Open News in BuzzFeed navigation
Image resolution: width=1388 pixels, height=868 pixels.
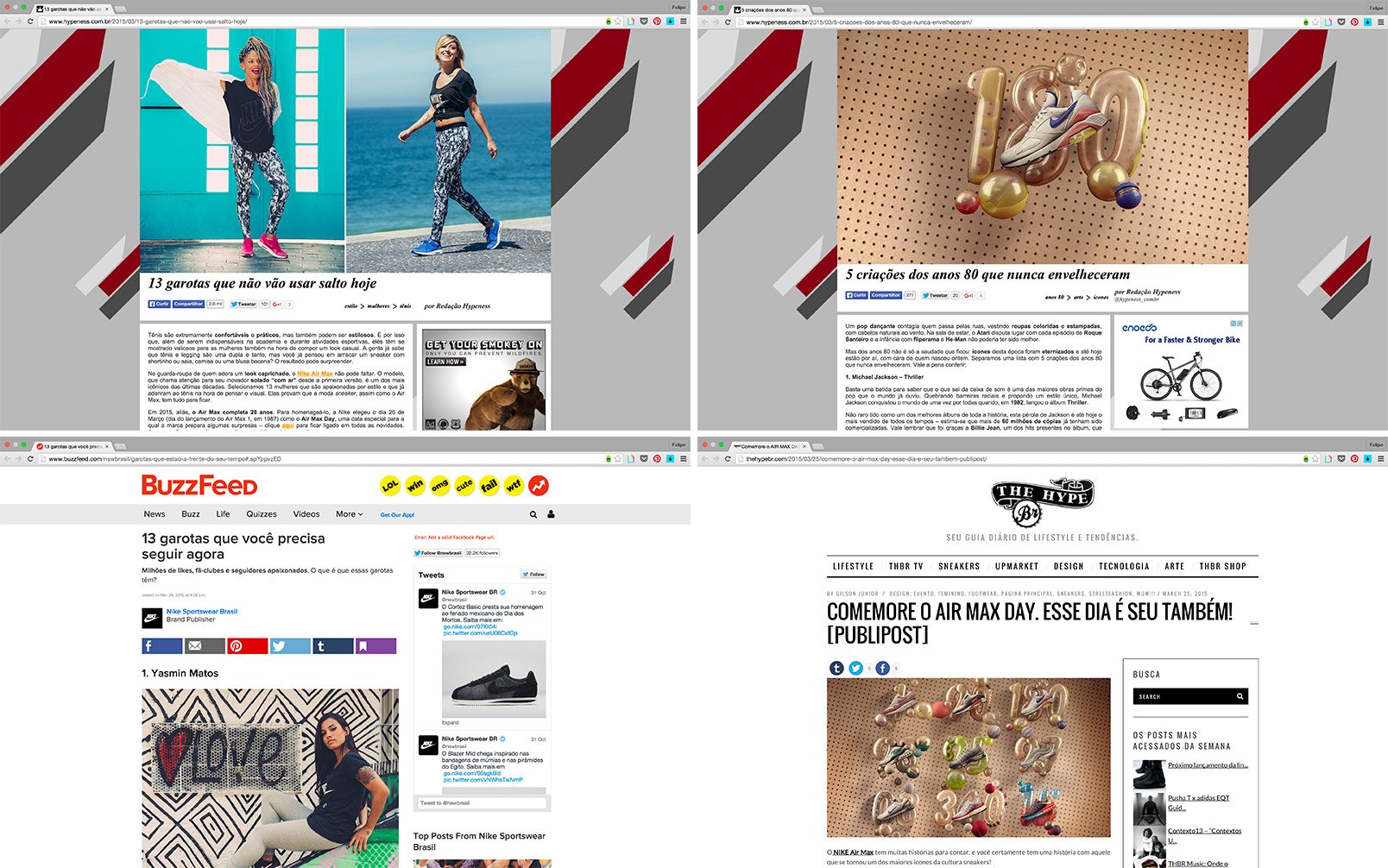click(155, 514)
